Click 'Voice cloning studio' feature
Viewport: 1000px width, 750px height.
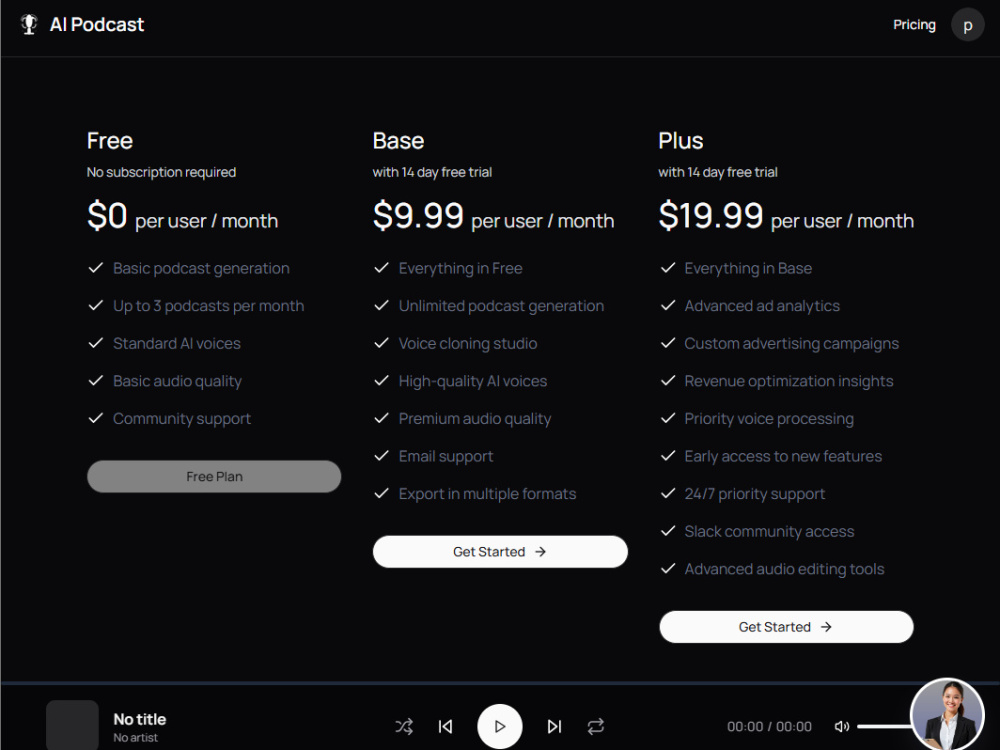coord(467,344)
